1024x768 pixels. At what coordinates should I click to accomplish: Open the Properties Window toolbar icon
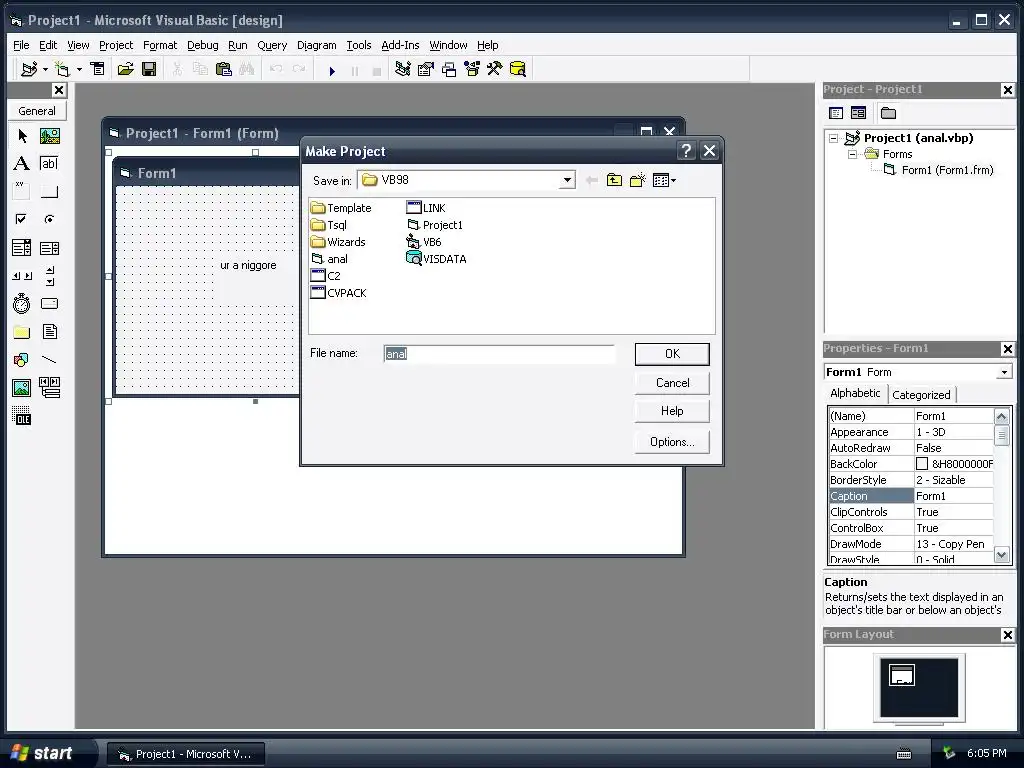pyautogui.click(x=426, y=69)
